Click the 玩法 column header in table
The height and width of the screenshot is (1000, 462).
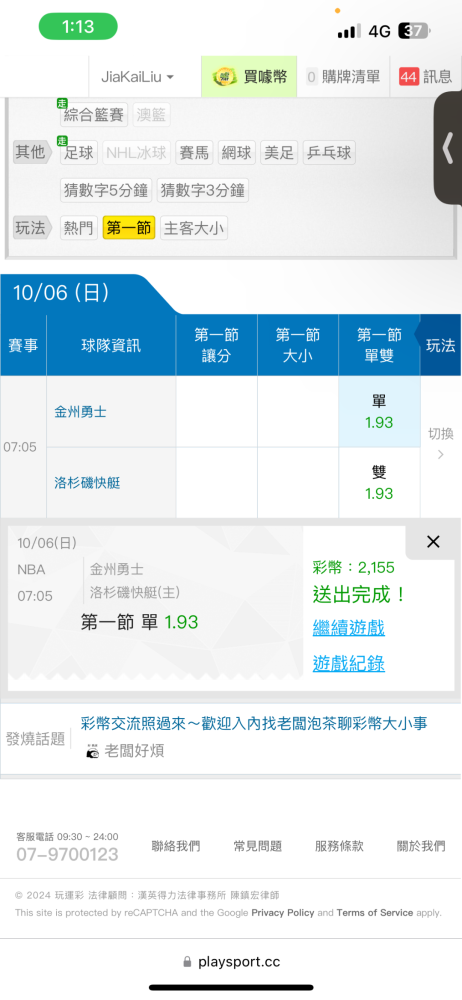[x=440, y=346]
